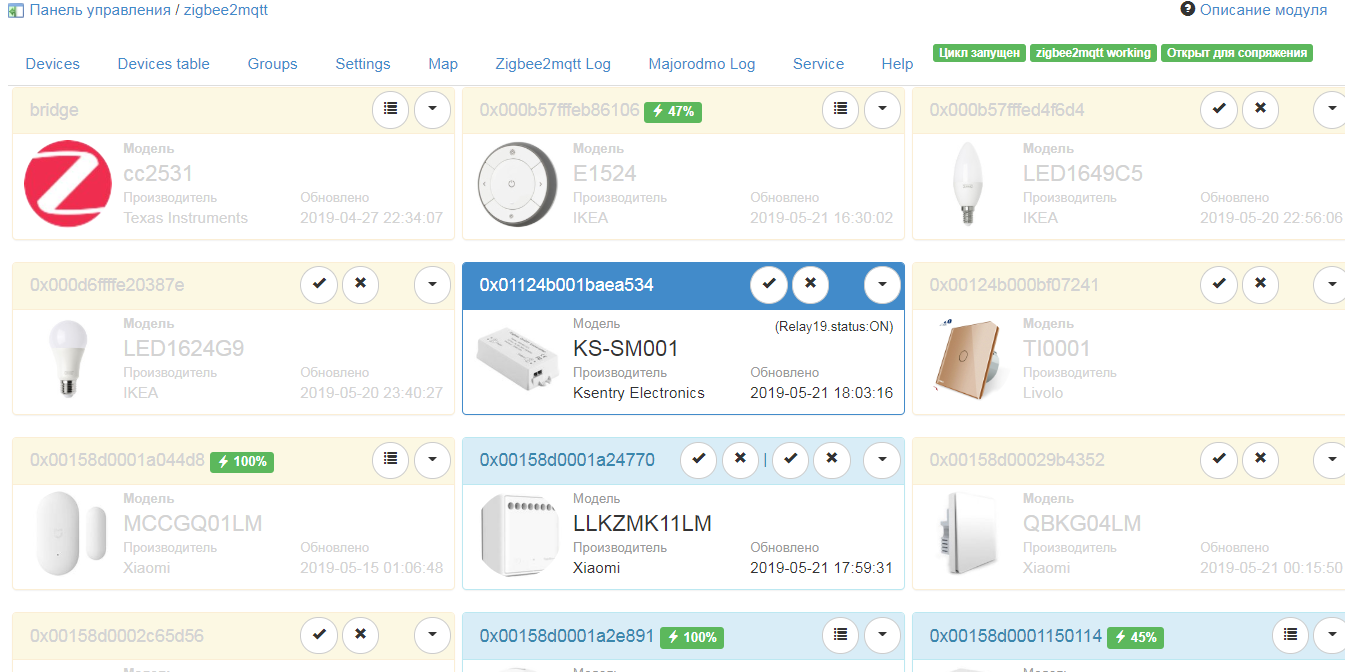Click checkmark on 0x000b57fffed4f6d4 card

pyautogui.click(x=1218, y=109)
